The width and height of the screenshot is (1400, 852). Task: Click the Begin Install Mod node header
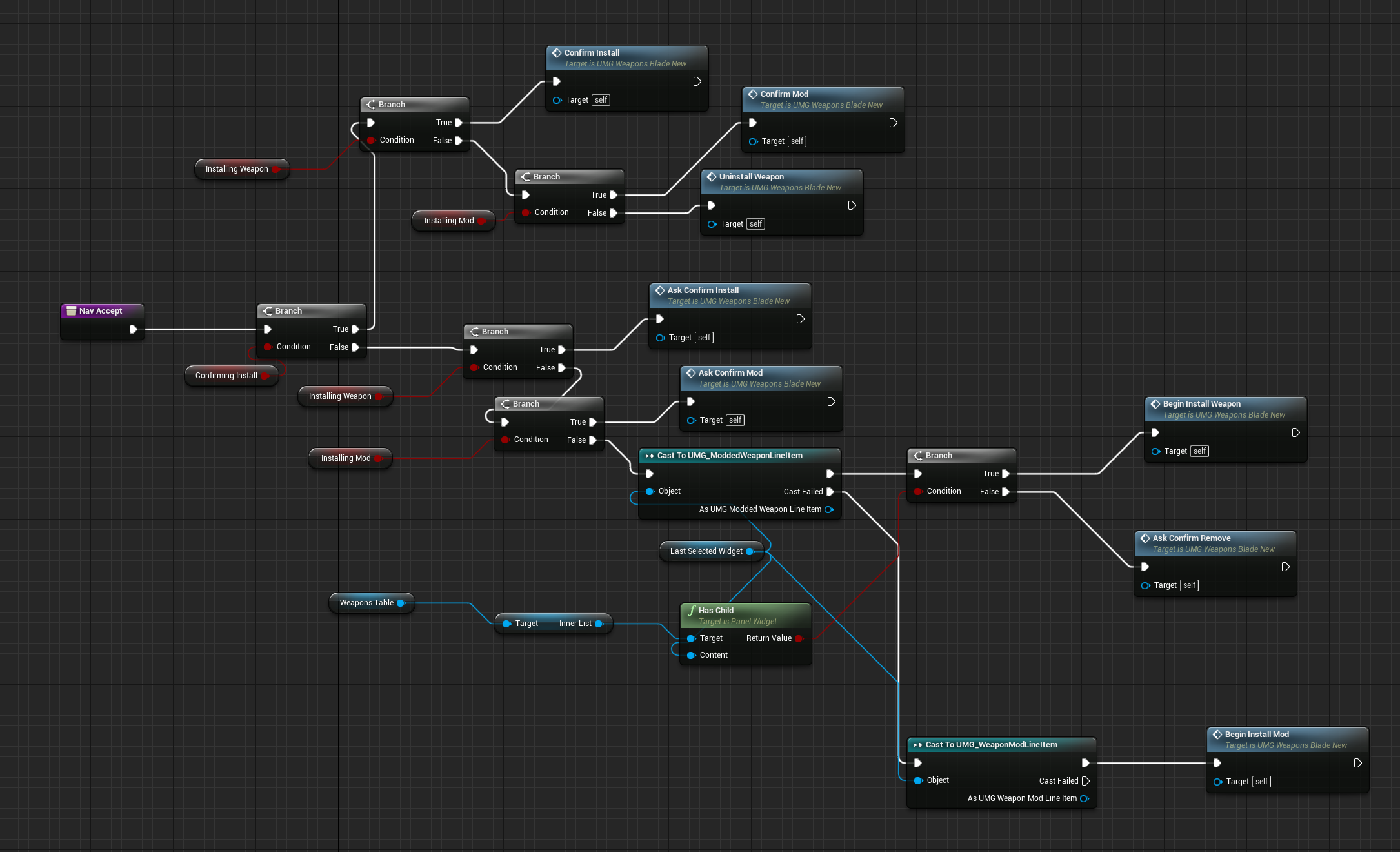pos(1287,740)
